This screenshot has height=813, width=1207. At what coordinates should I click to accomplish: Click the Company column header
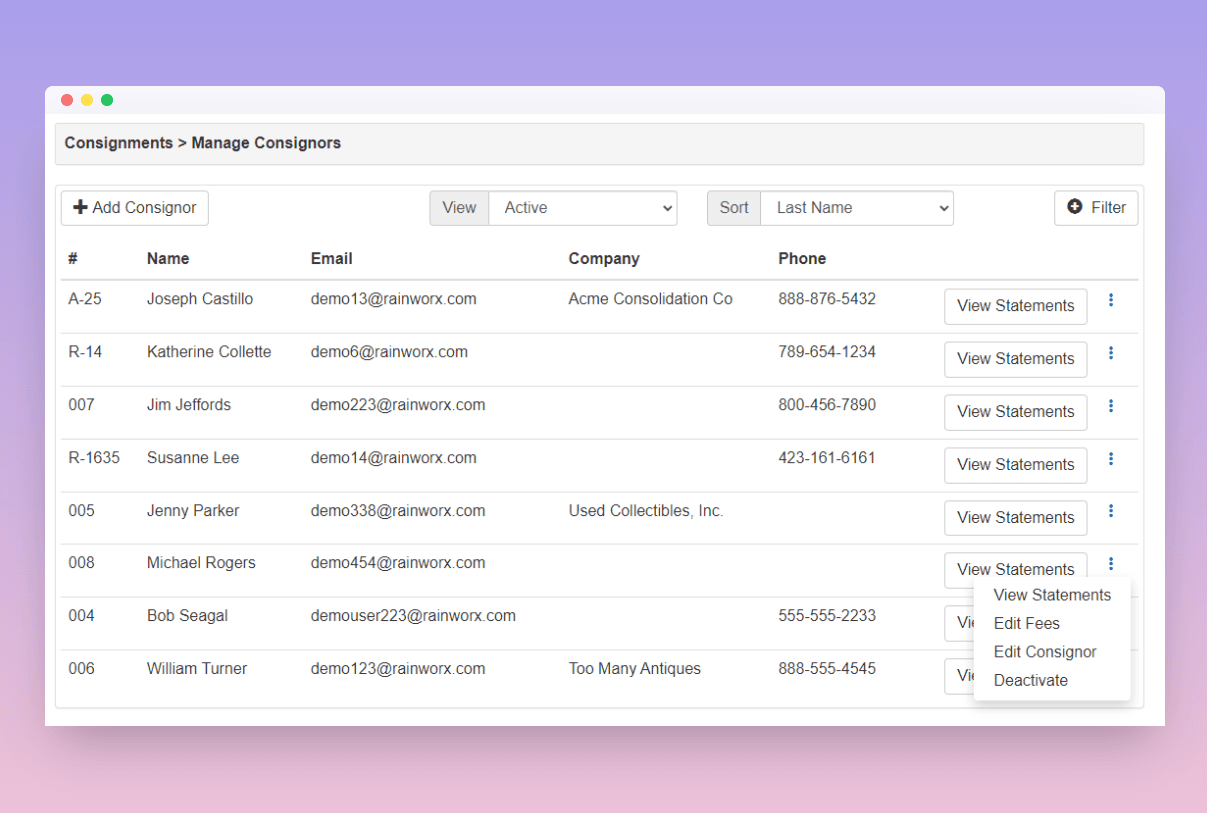604,258
